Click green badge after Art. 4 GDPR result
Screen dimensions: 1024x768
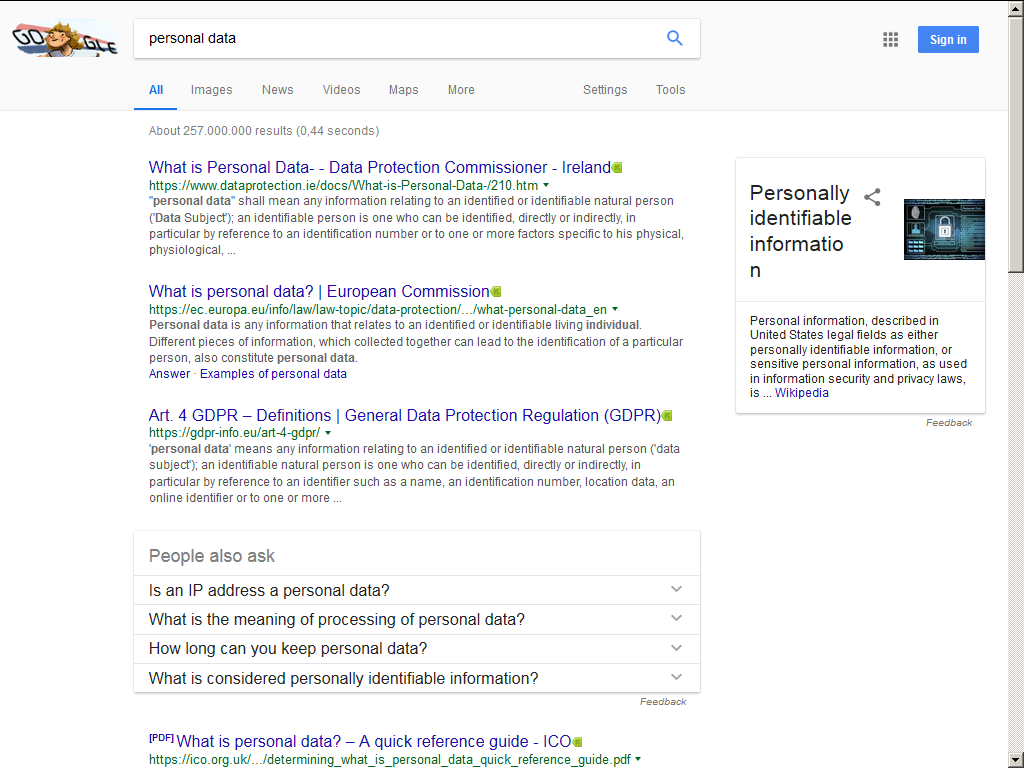[667, 415]
